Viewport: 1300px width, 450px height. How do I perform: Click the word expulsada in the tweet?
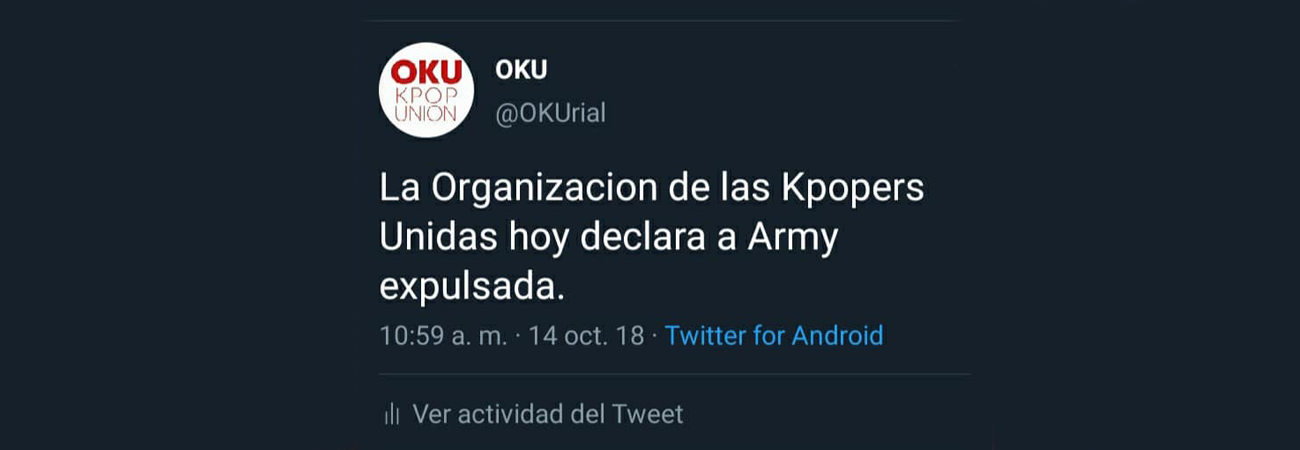(x=472, y=287)
